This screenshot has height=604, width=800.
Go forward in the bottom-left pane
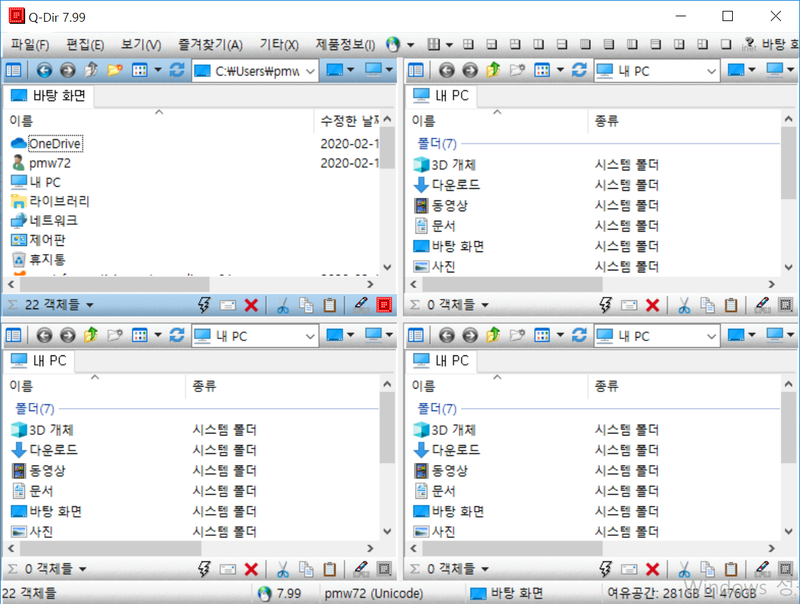click(x=67, y=335)
